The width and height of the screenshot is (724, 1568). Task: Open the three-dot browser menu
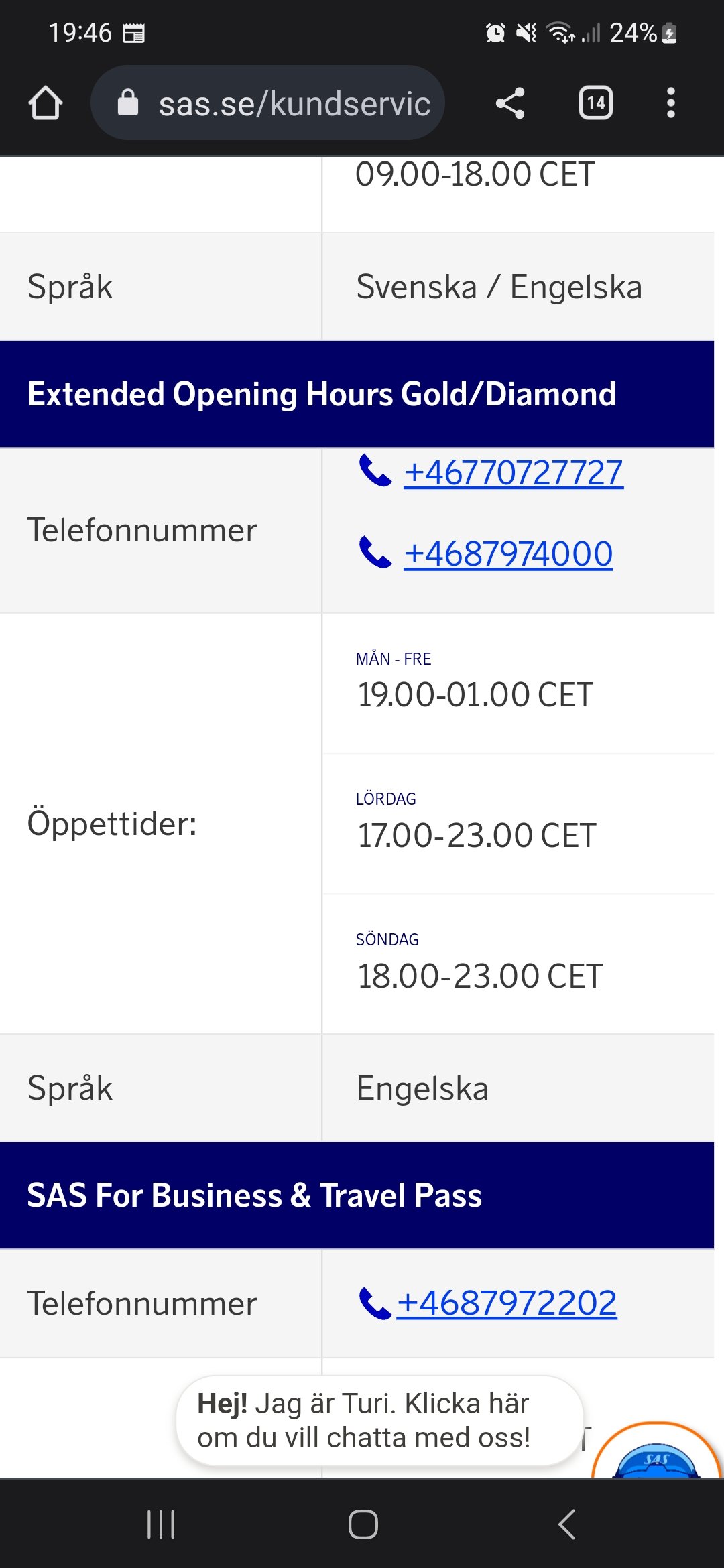pos(670,103)
